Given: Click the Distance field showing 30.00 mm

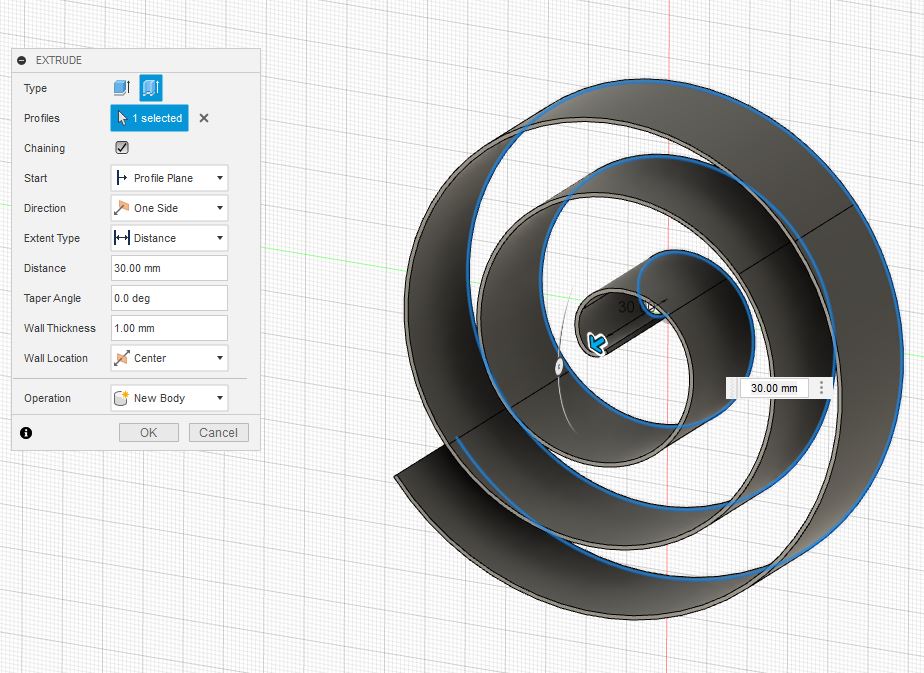Looking at the screenshot, I should coord(169,268).
